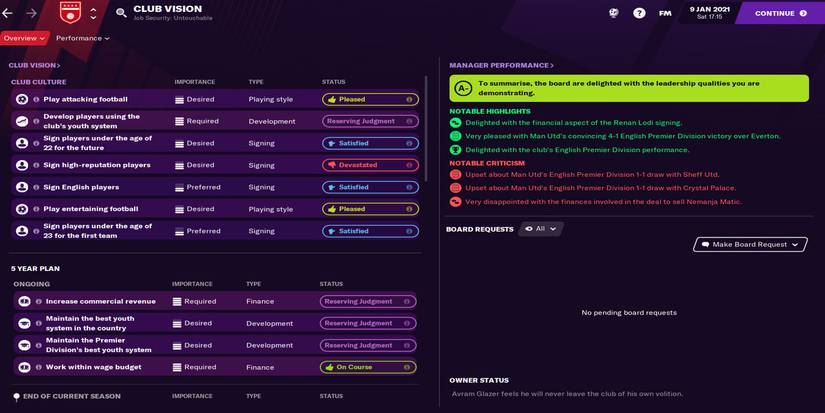The width and height of the screenshot is (825, 413).
Task: Open the board requests All filter dropdown
Action: [541, 229]
